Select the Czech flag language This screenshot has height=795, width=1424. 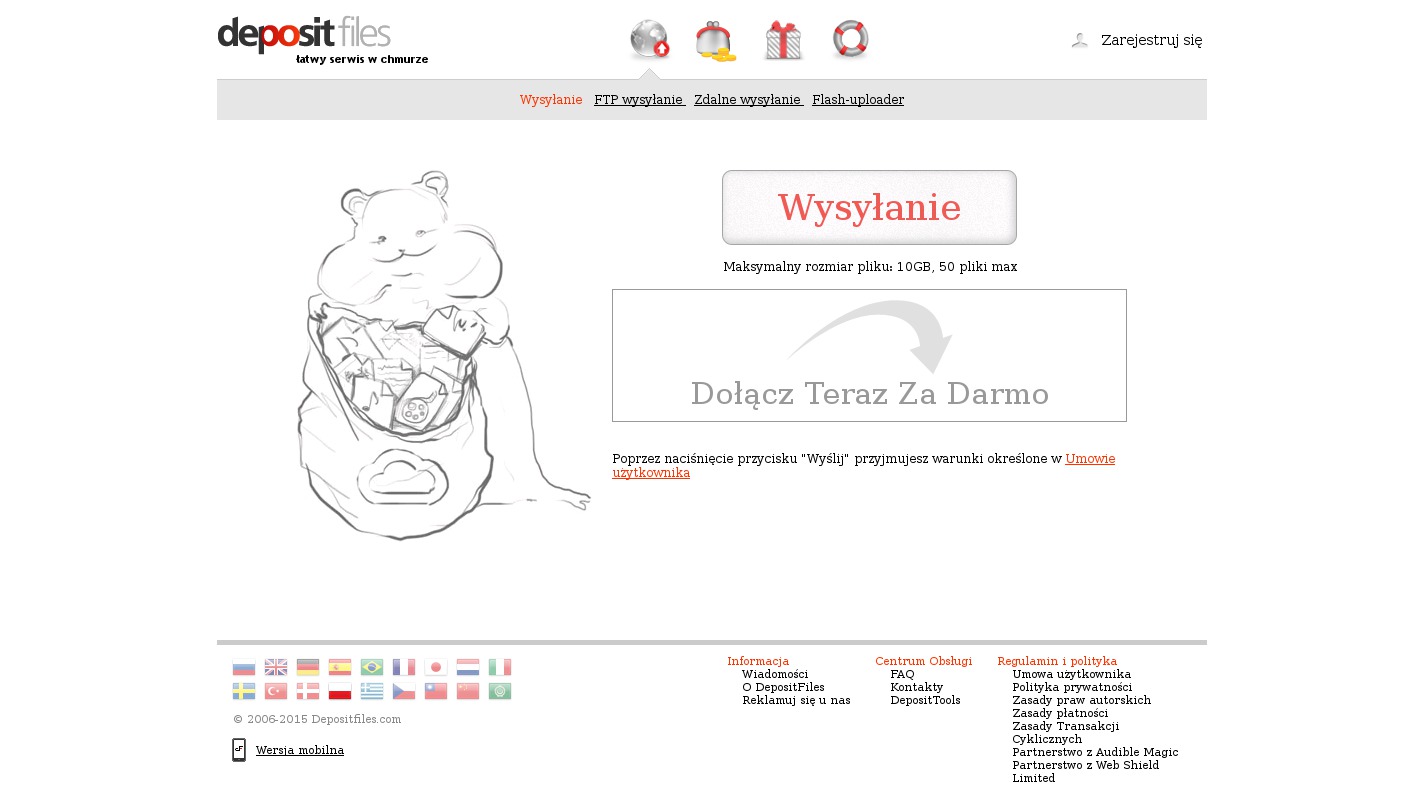pyautogui.click(x=404, y=691)
